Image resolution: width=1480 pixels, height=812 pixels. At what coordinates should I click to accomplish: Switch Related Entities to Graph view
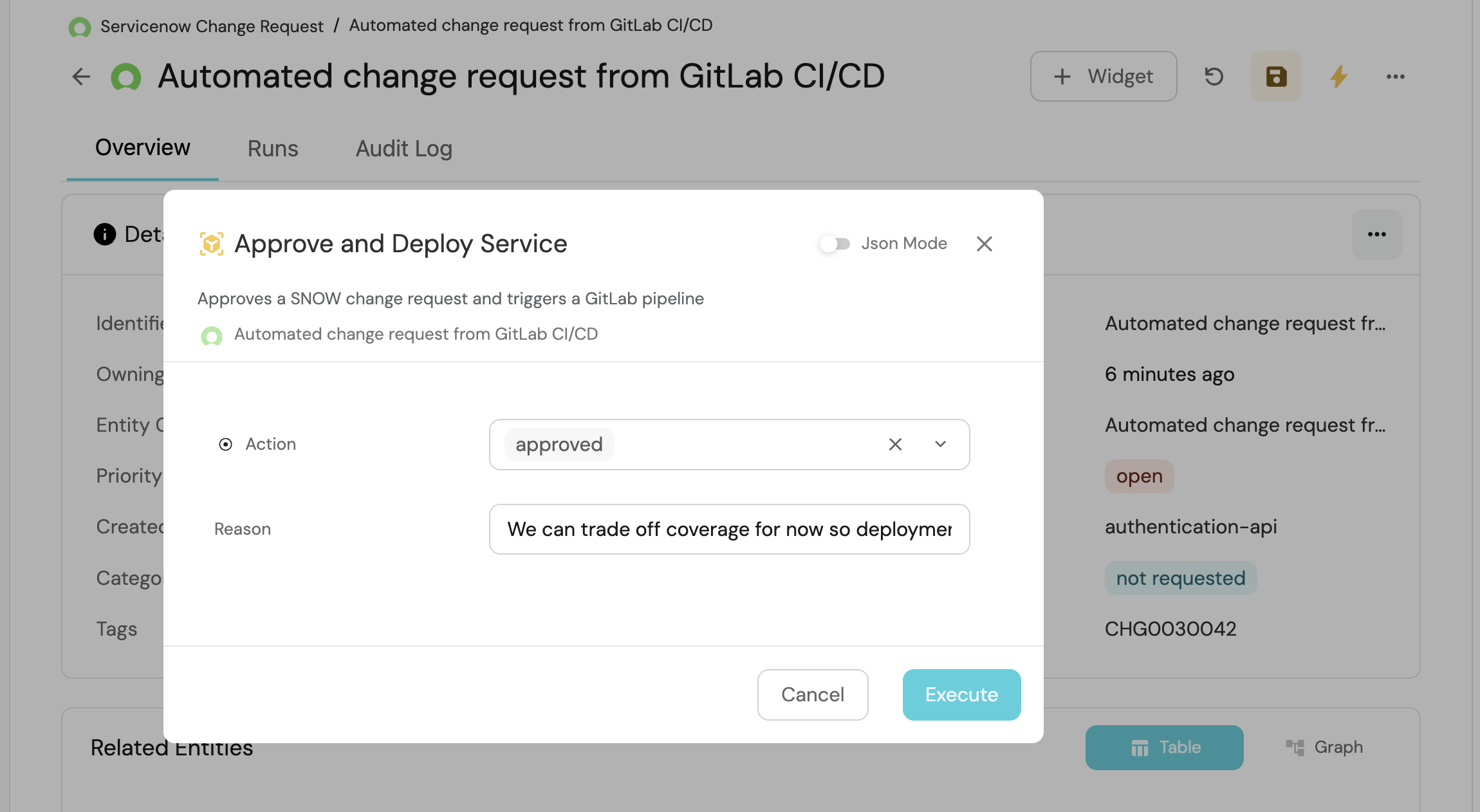(1324, 747)
